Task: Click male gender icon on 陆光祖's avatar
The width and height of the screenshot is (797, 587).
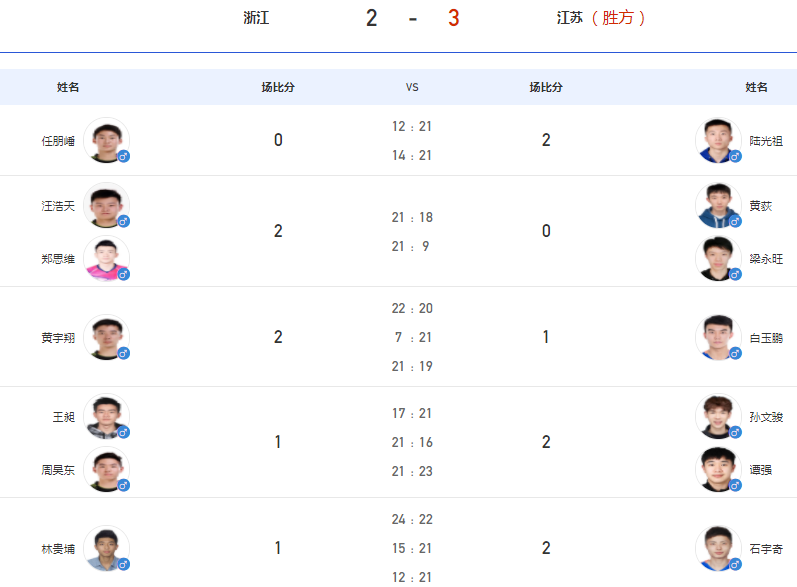Action: point(735,156)
